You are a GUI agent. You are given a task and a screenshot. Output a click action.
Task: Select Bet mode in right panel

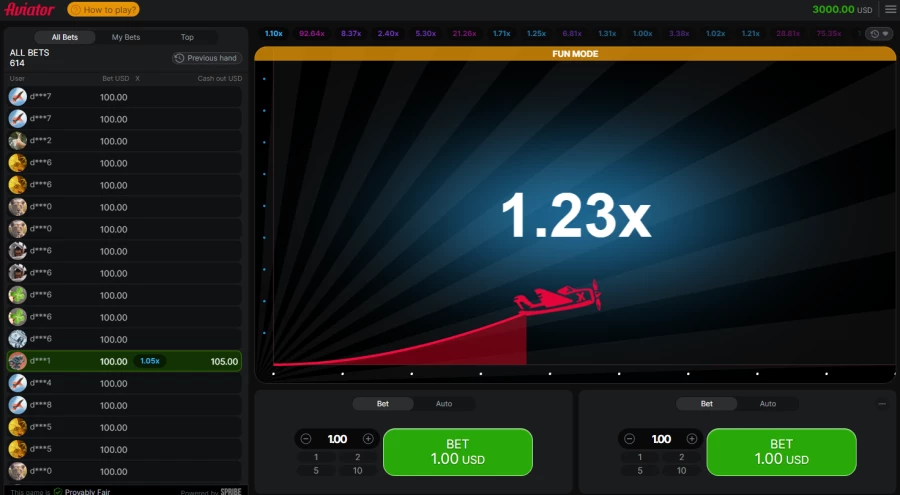point(707,404)
